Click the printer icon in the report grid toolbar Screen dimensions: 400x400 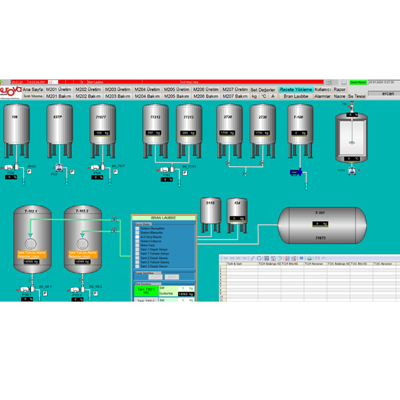[x=310, y=258]
